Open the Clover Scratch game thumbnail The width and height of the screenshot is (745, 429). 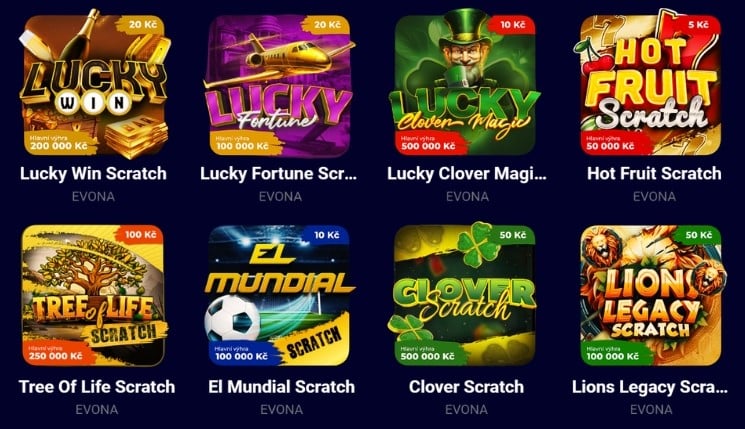click(x=465, y=295)
